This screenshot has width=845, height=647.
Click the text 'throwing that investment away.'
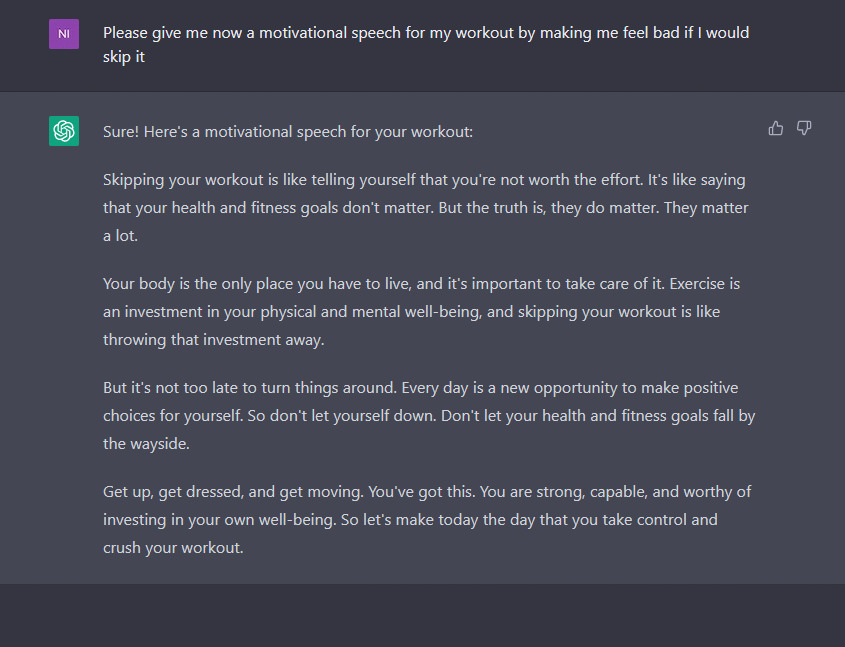tap(215, 339)
